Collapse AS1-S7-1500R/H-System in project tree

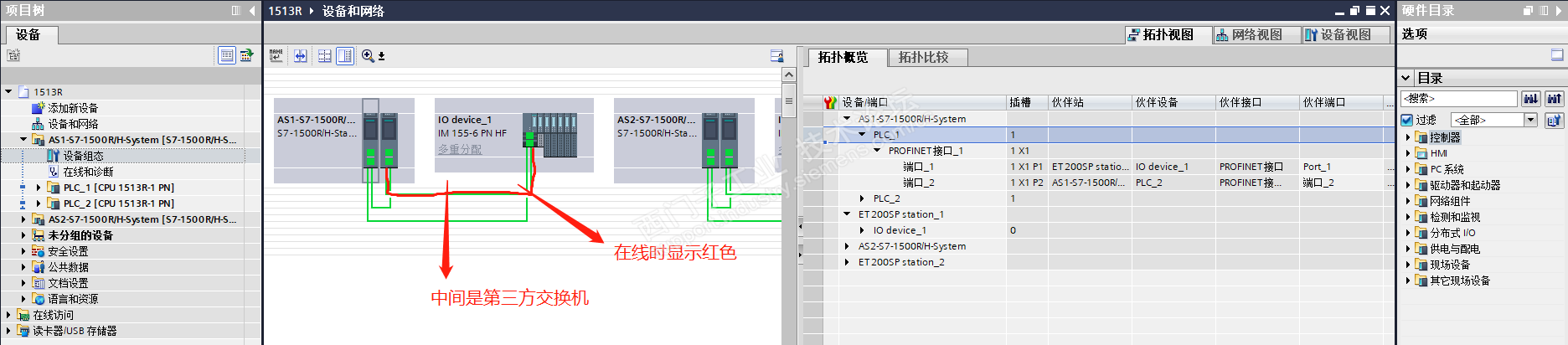pos(23,140)
